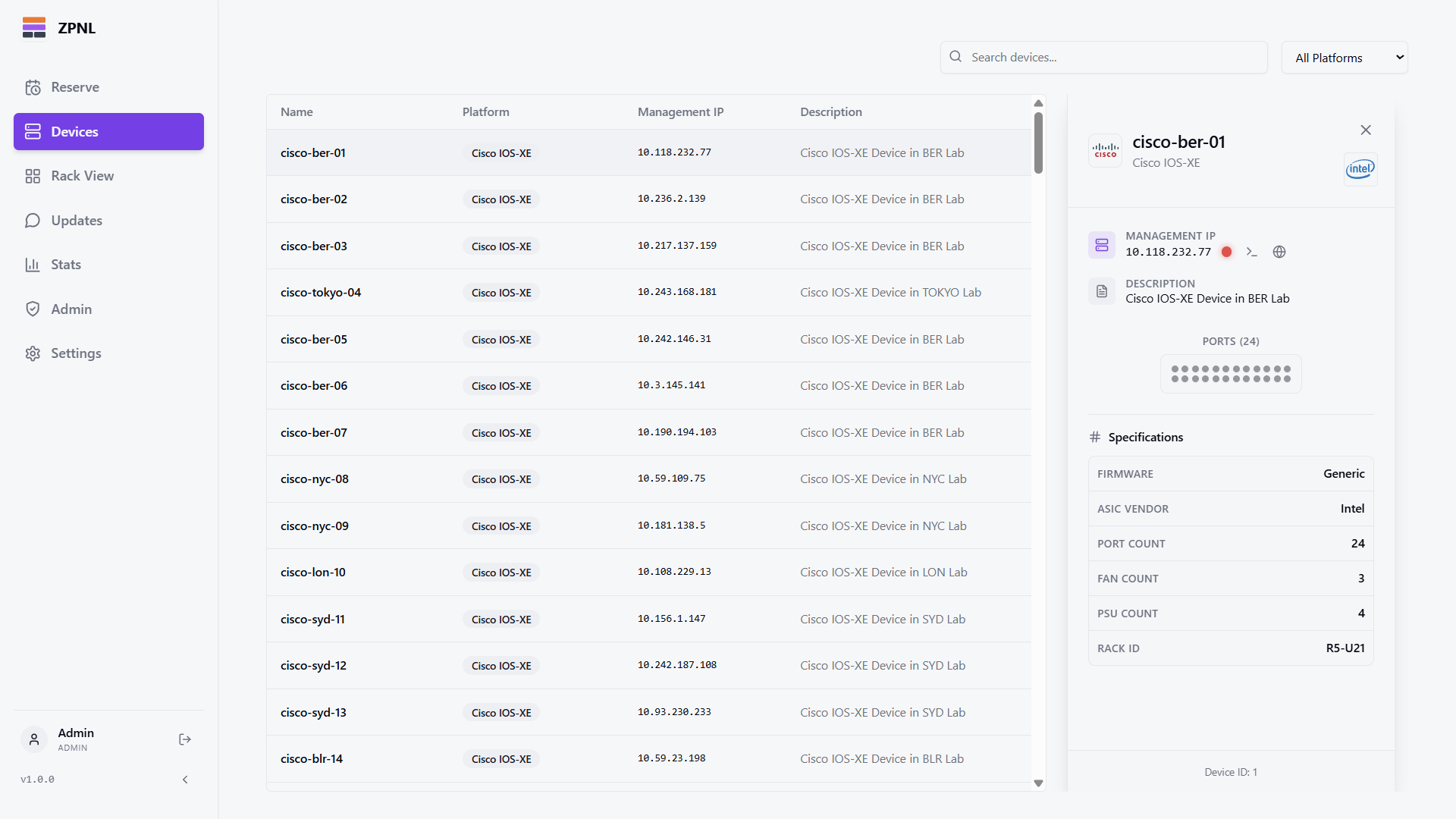Open the Stats bar-chart icon
The height and width of the screenshot is (819, 1456).
(x=33, y=264)
